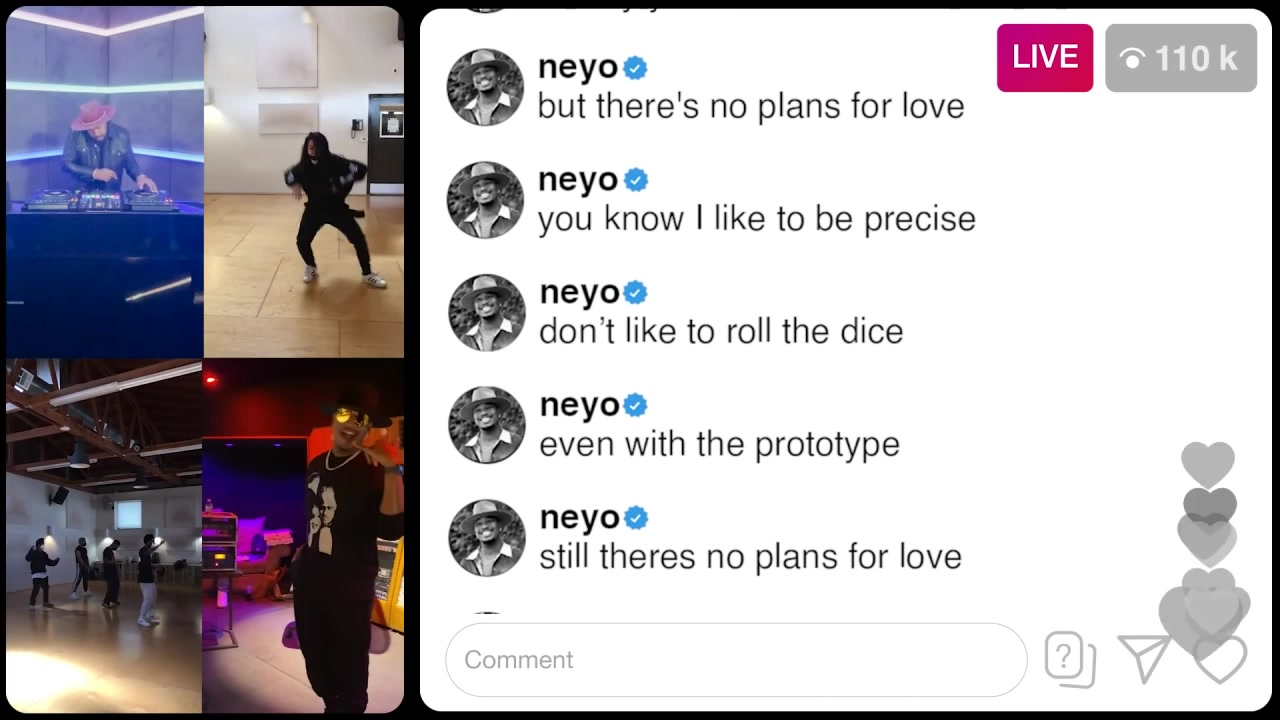Click into the Comment text field
The image size is (1280, 720).
click(736, 660)
